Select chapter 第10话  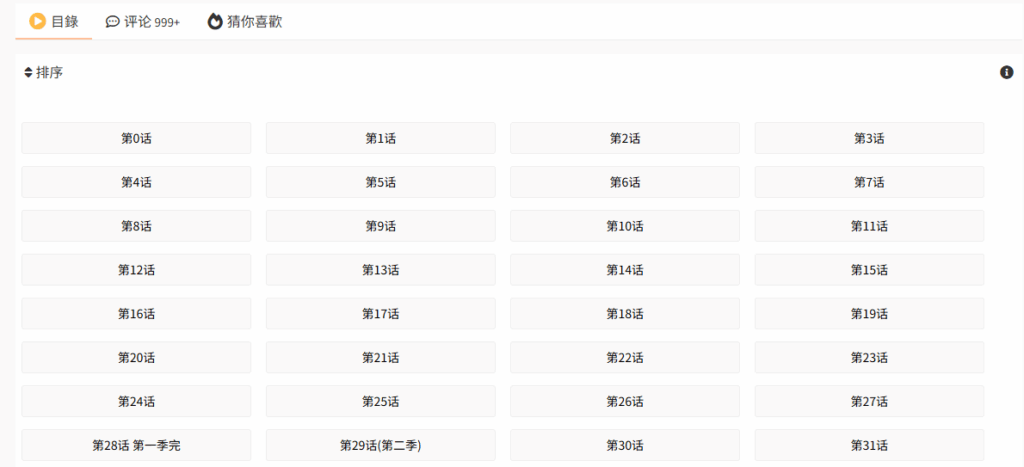(x=625, y=226)
